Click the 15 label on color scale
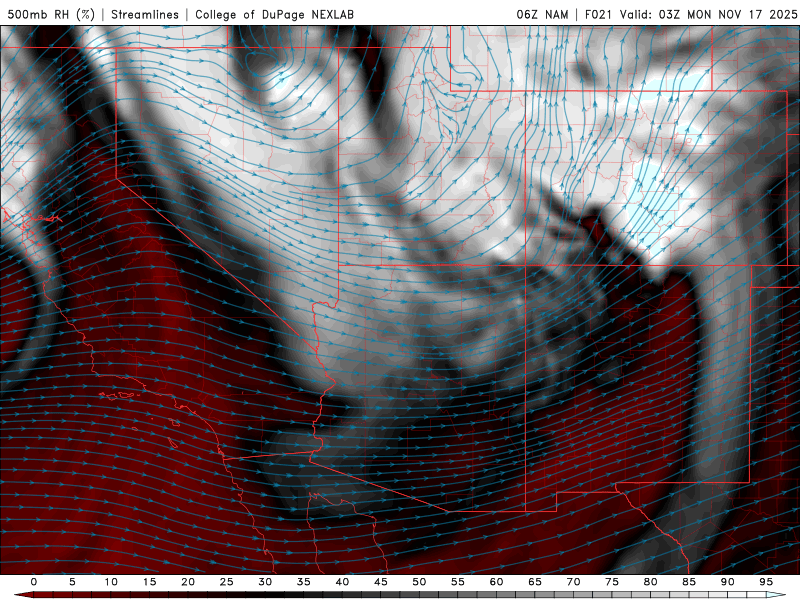Image resolution: width=800 pixels, height=600 pixels. (149, 582)
